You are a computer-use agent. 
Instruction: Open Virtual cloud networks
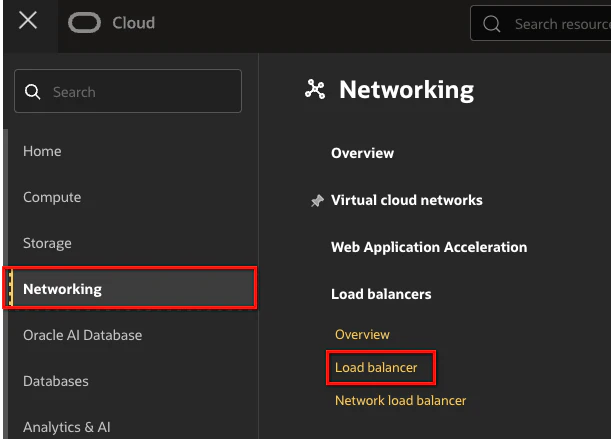(x=407, y=200)
